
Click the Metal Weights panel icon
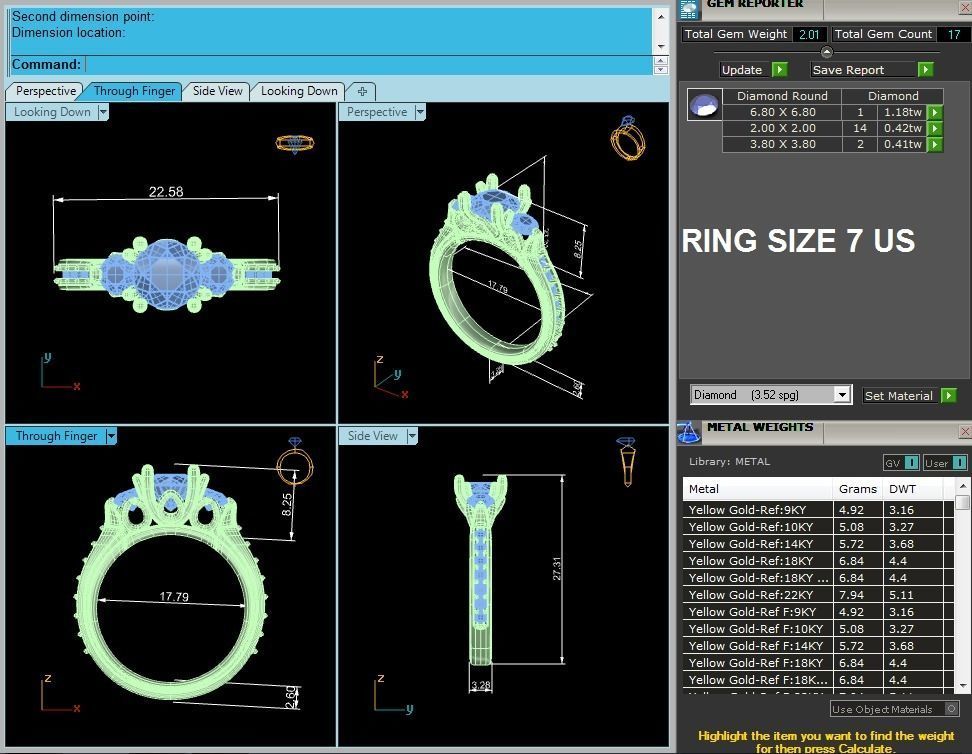tap(689, 432)
